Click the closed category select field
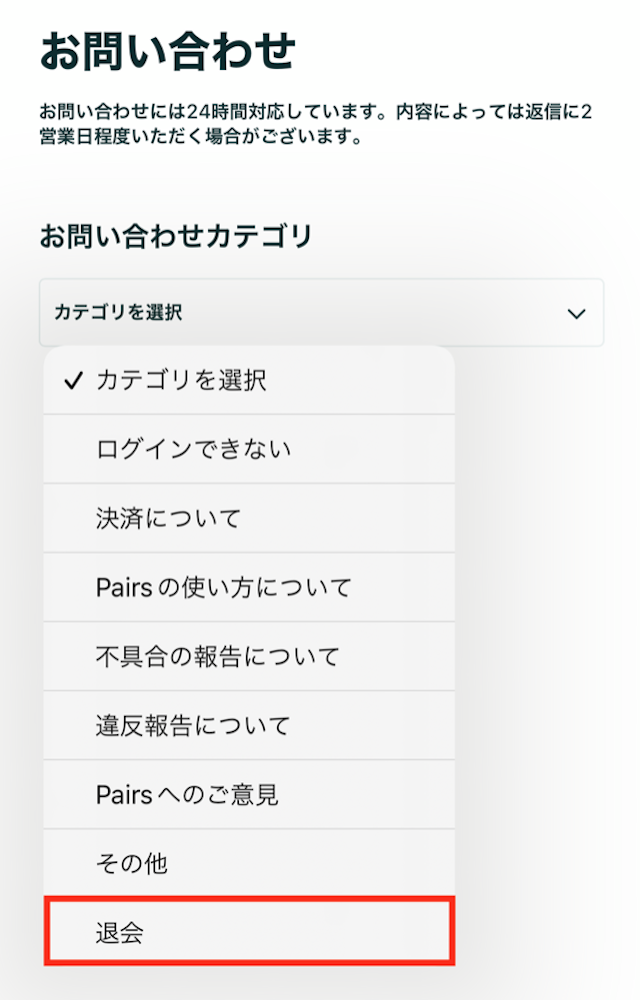 tap(320, 313)
